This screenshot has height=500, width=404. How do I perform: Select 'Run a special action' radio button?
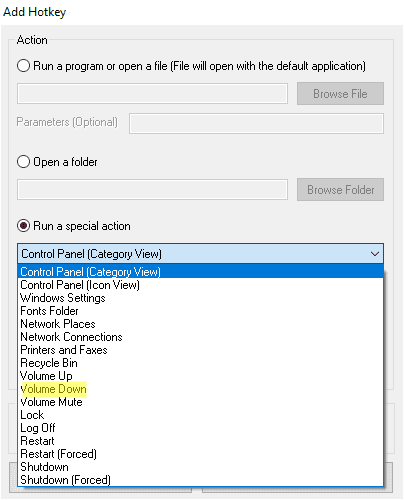point(23,226)
